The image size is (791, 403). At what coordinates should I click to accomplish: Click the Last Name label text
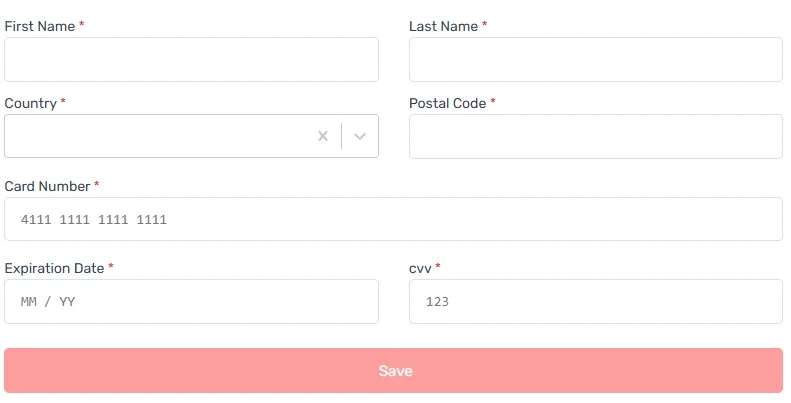[x=443, y=27]
